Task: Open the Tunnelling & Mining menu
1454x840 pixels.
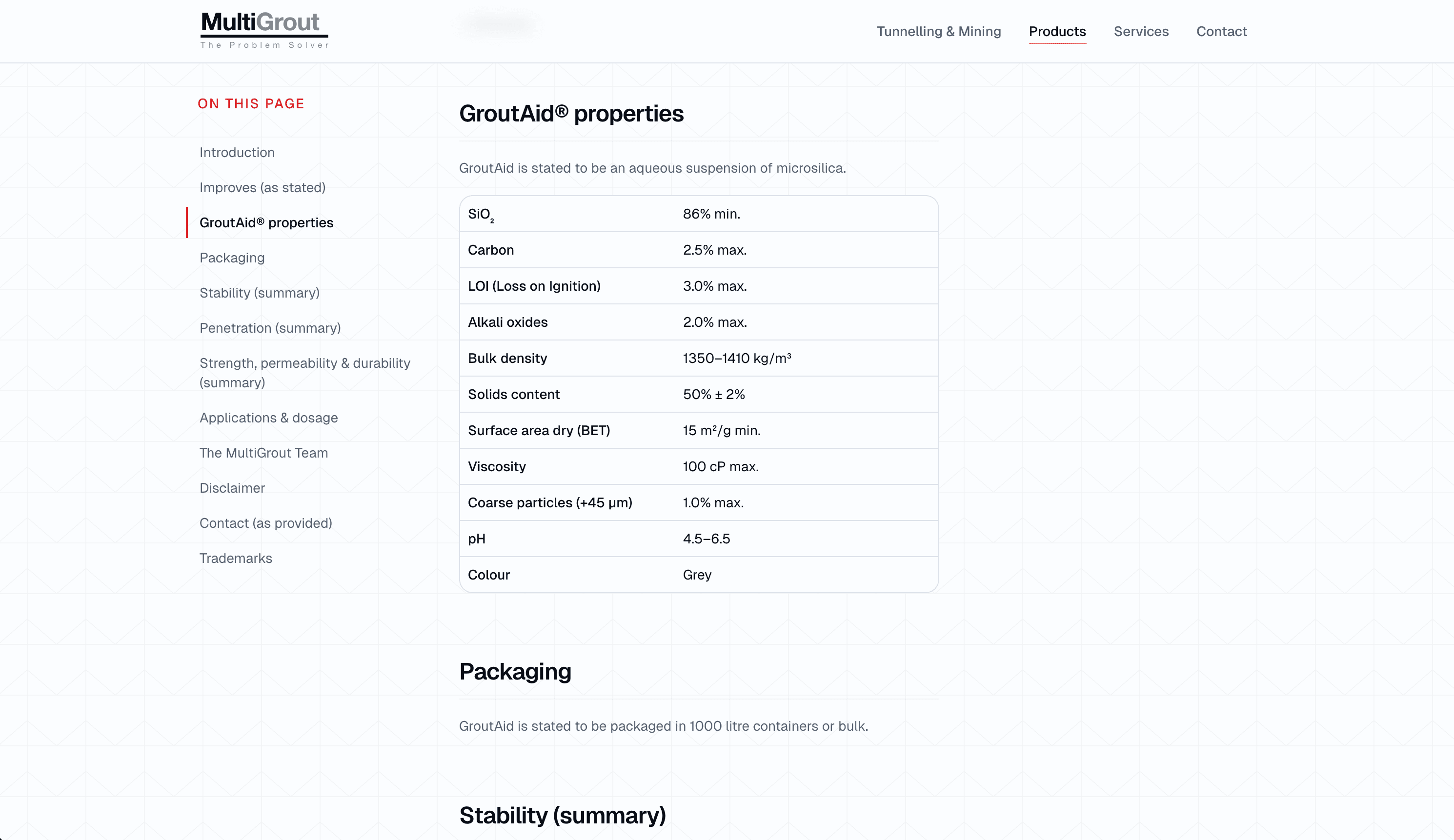Action: (x=939, y=31)
